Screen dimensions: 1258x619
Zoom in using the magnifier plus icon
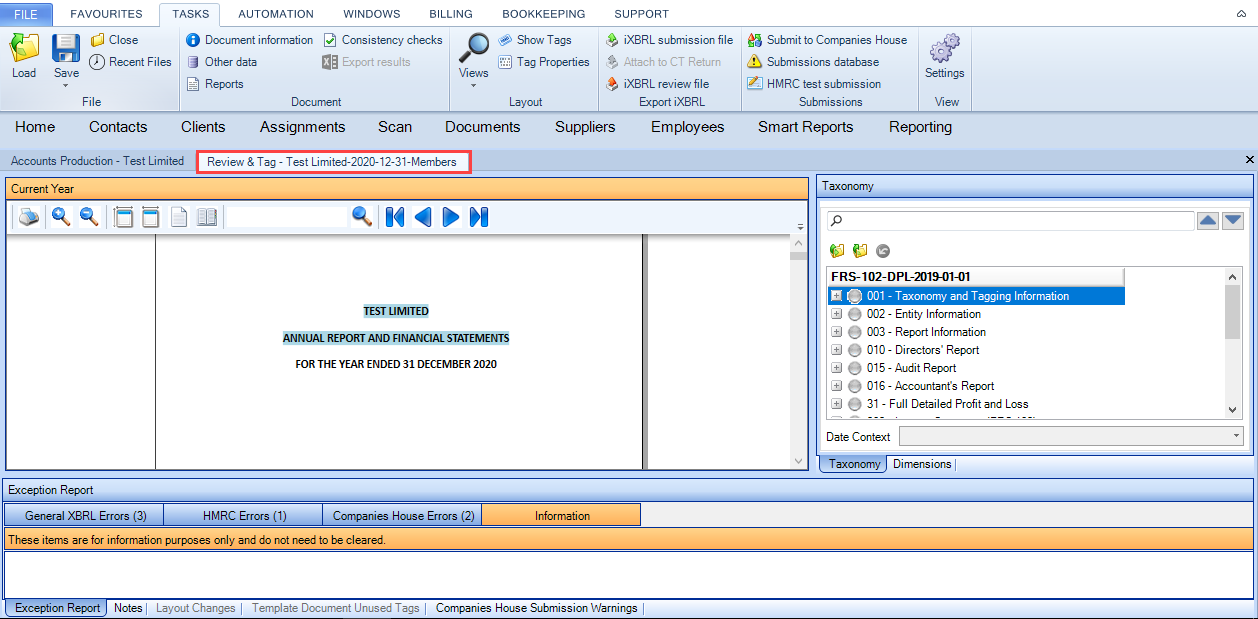click(61, 217)
